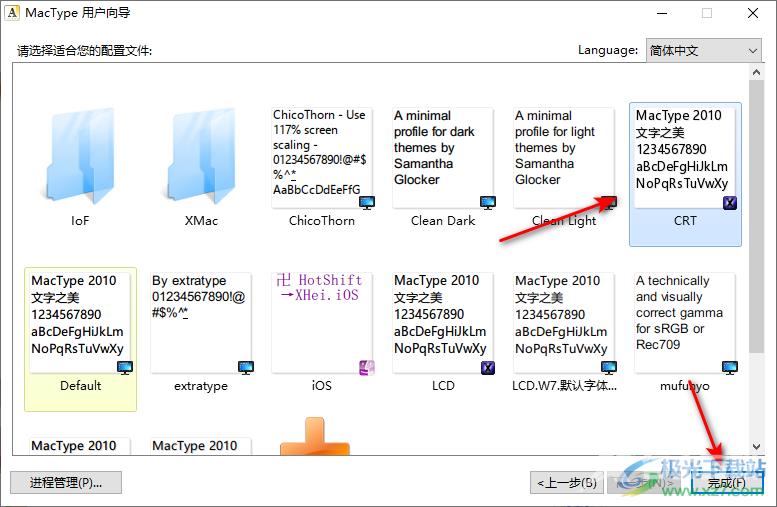Click the monitor icon on Clean Dark preview
This screenshot has width=777, height=507.
click(488, 202)
